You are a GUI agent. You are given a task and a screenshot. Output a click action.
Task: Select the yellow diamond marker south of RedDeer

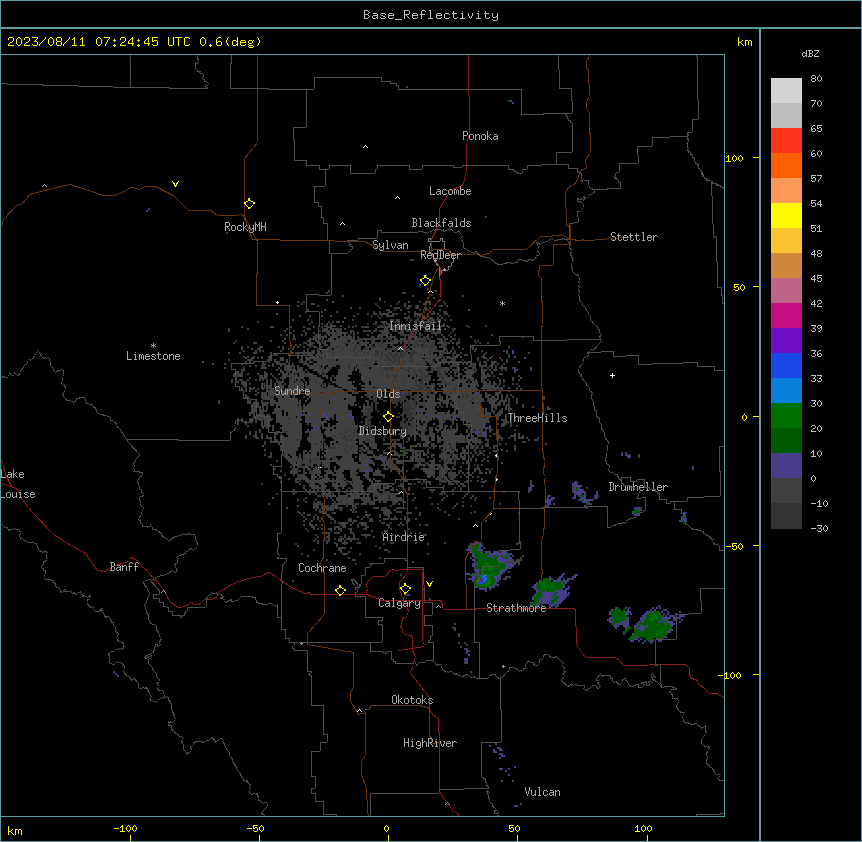[x=426, y=281]
